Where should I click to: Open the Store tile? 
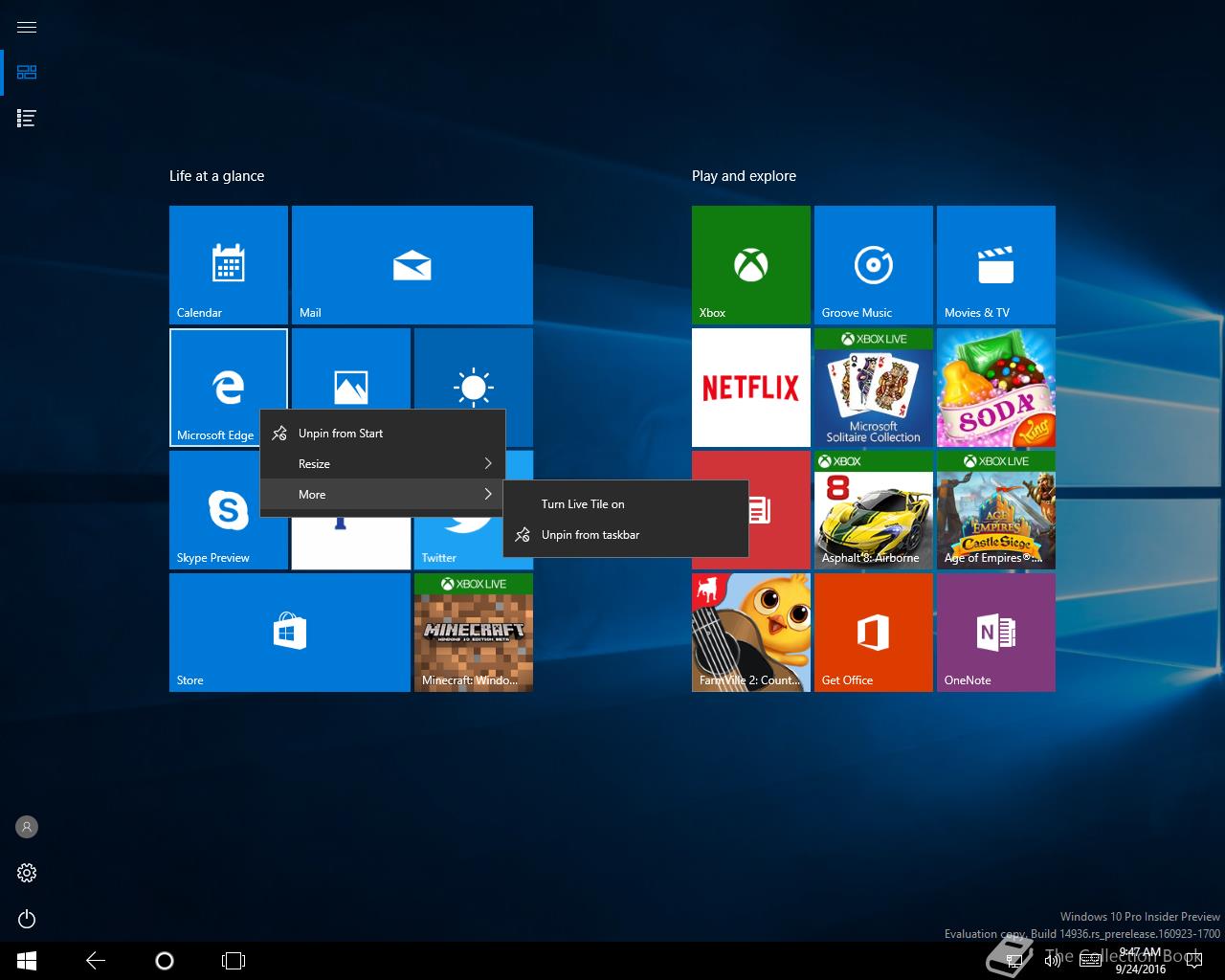tap(290, 633)
